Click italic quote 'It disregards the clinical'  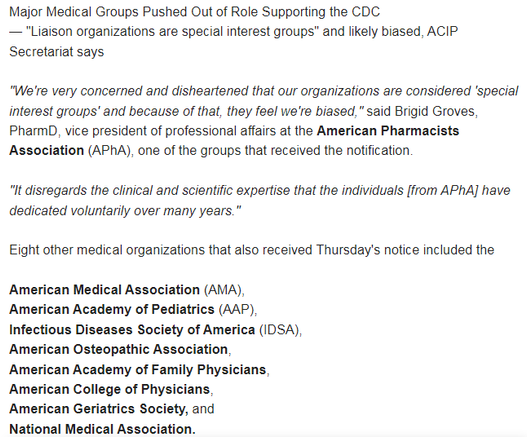click(x=260, y=191)
